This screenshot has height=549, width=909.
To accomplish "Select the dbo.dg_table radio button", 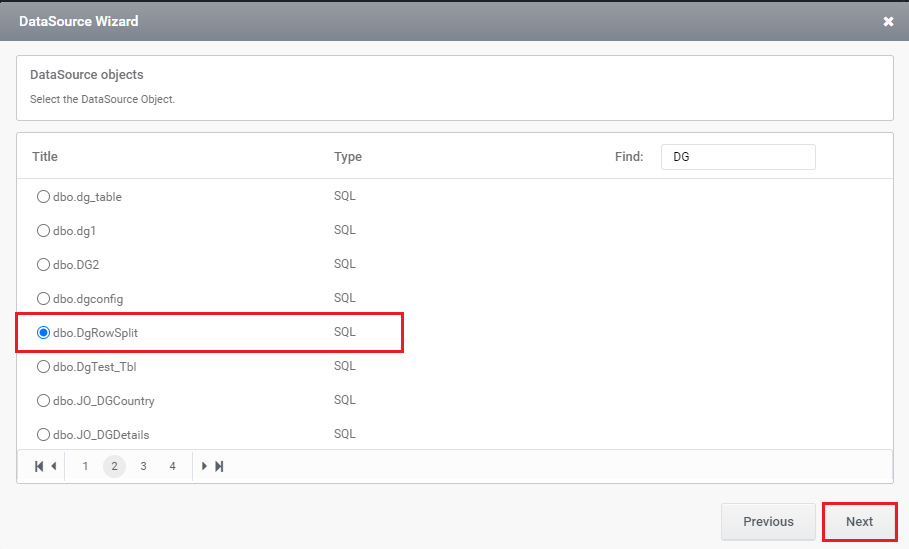I will coord(43,197).
